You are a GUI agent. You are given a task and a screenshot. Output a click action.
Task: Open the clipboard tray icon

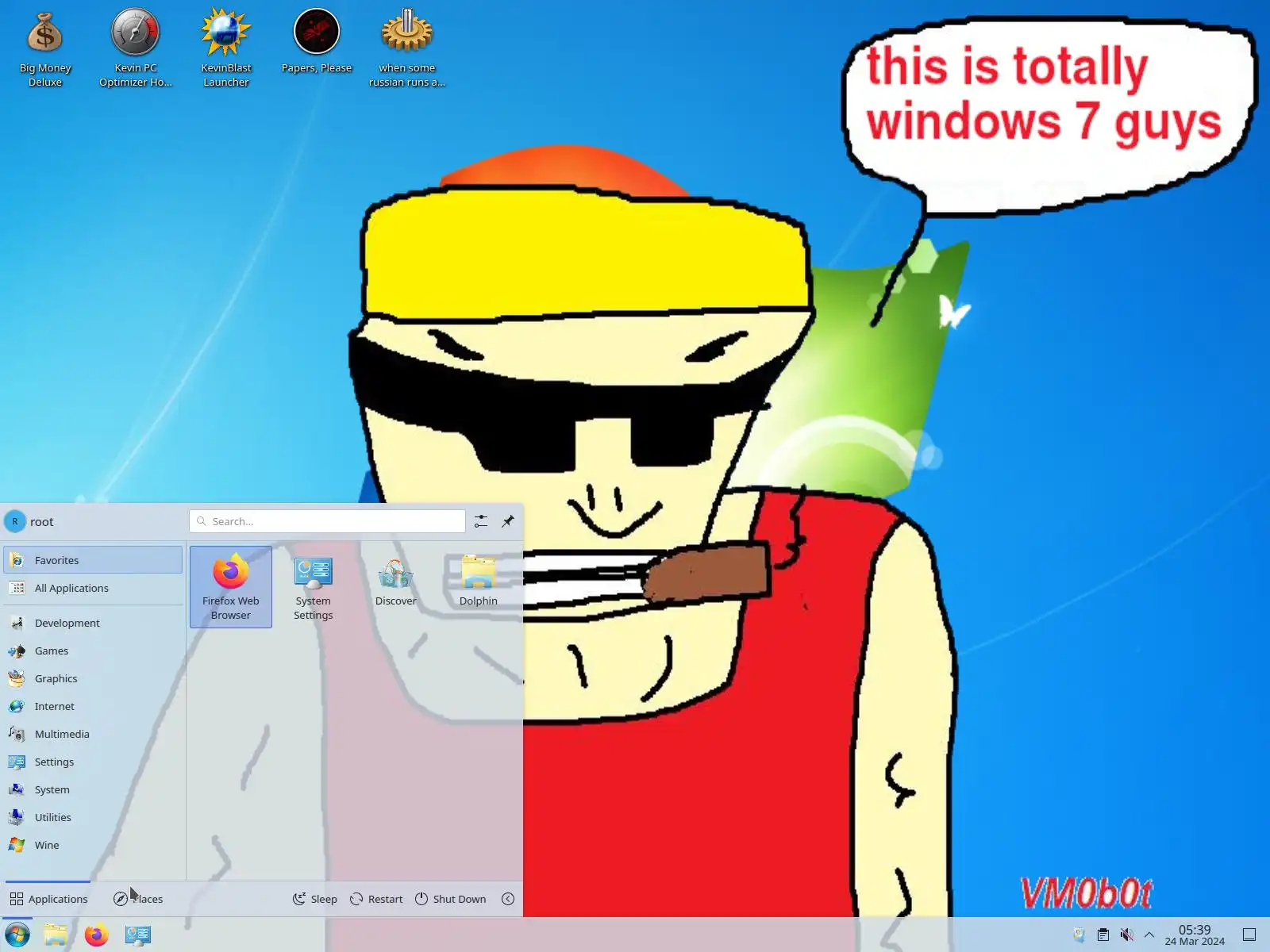coord(1103,935)
